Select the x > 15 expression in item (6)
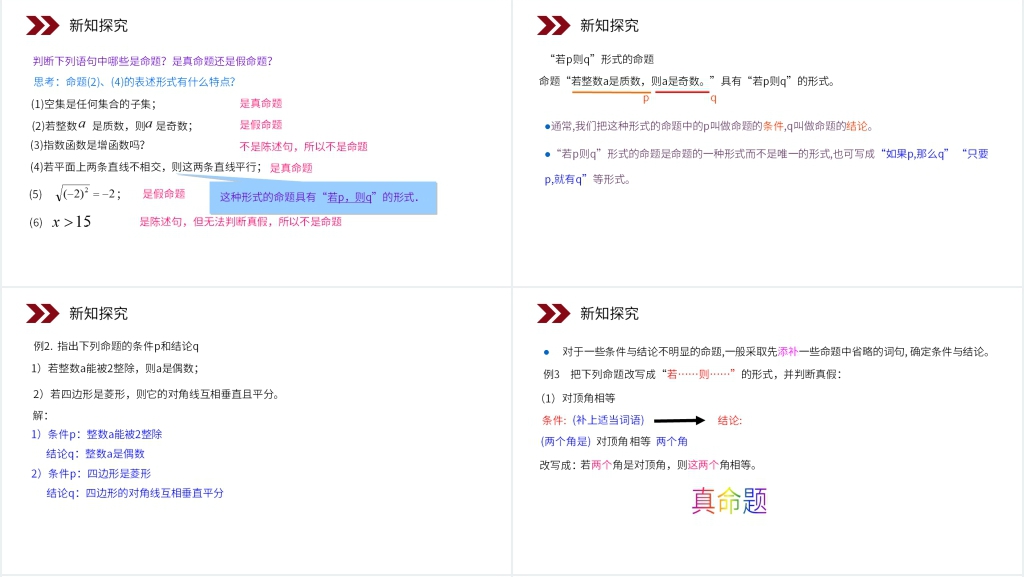The height and width of the screenshot is (577, 1024). coord(71,222)
